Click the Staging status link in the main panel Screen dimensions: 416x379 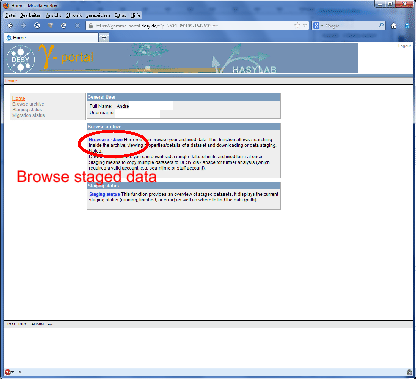[x=104, y=194]
